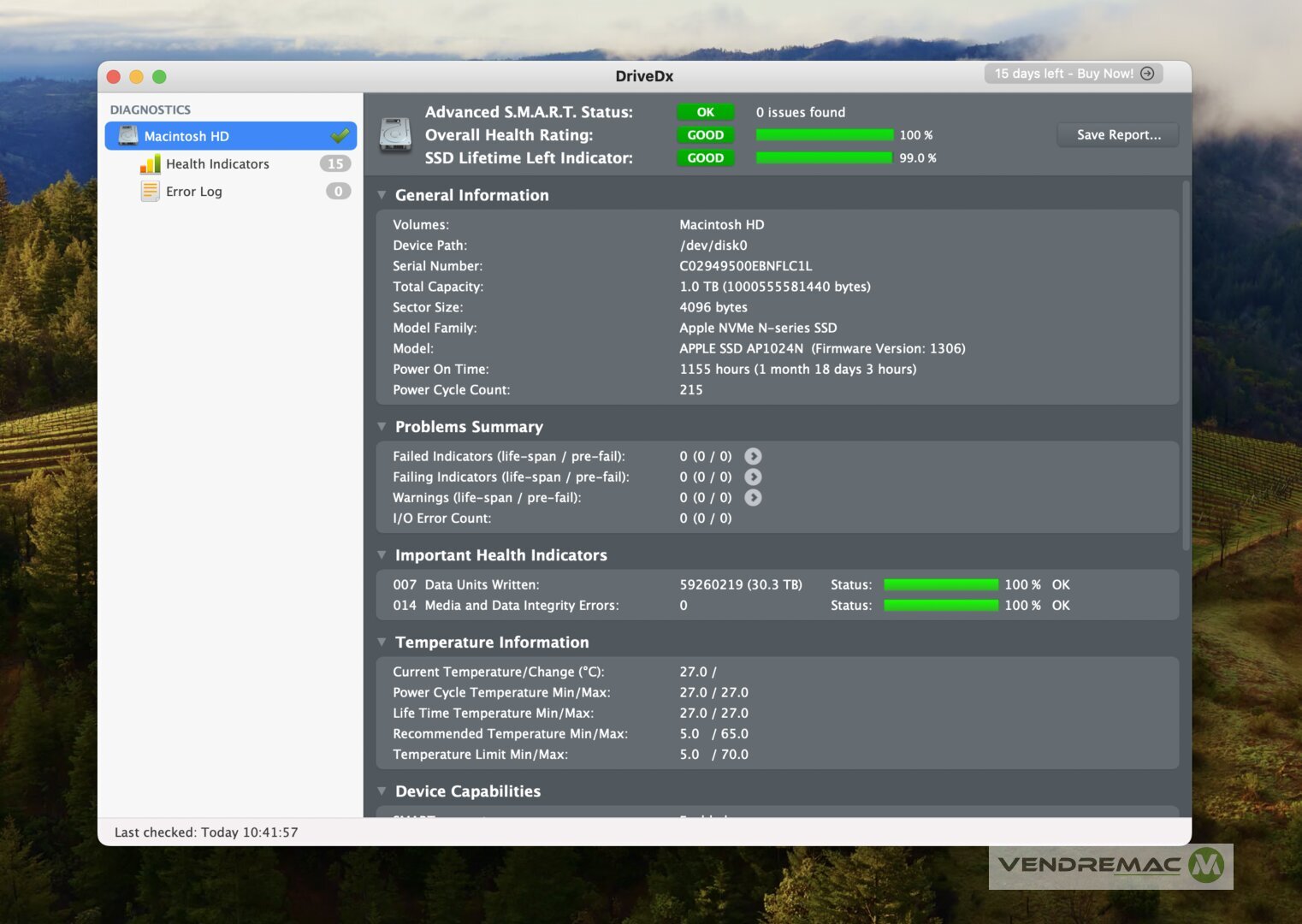Viewport: 1302px width, 924px height.
Task: Click the Macintosh HD drive icon in sidebar
Action: click(128, 136)
